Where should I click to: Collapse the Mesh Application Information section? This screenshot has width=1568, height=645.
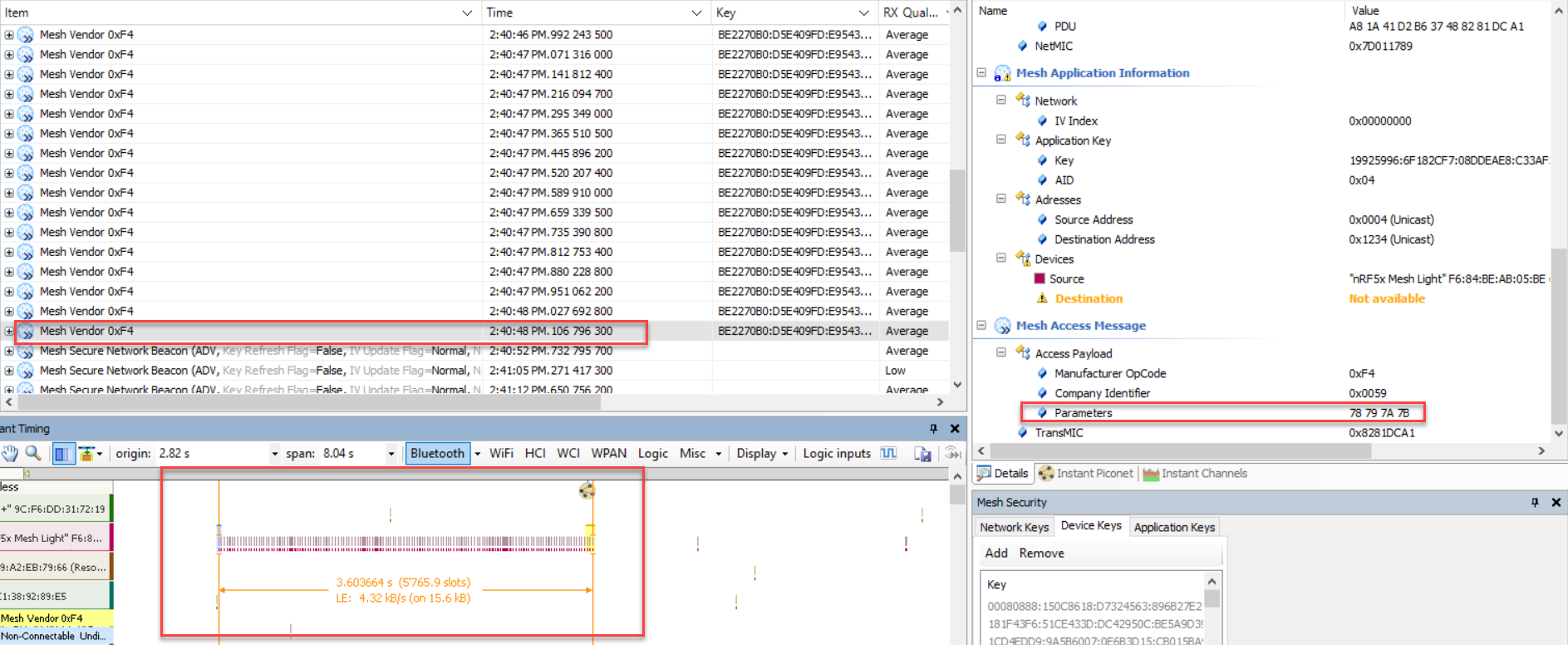[981, 73]
